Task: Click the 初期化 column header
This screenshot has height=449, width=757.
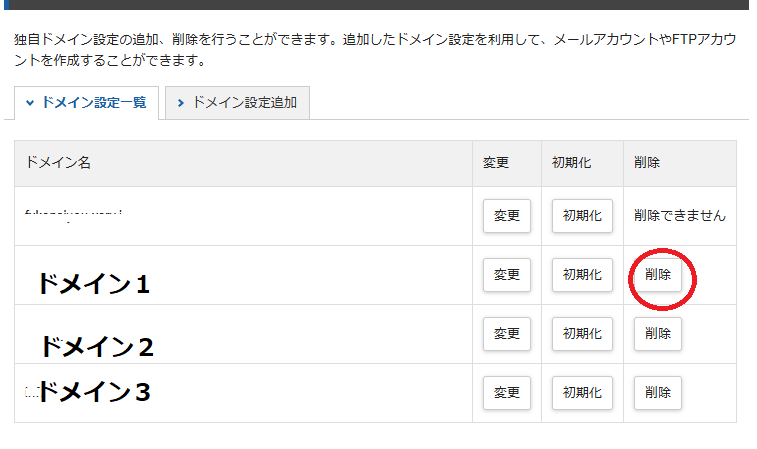Action: [x=572, y=163]
